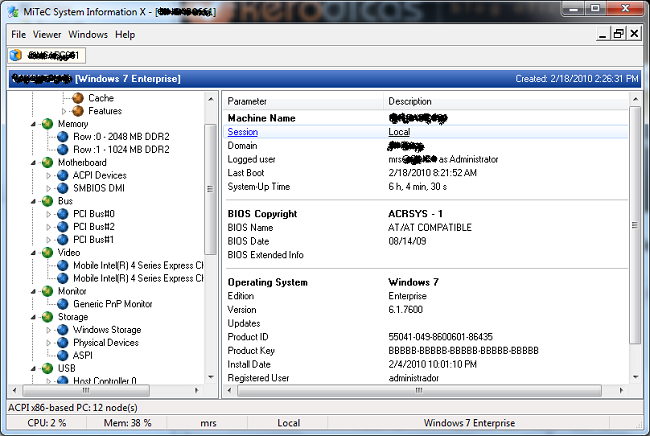Viewport: 650px width, 436px height.
Task: Select the Product Key value BBBBB-BBBBB
Action: click(463, 351)
